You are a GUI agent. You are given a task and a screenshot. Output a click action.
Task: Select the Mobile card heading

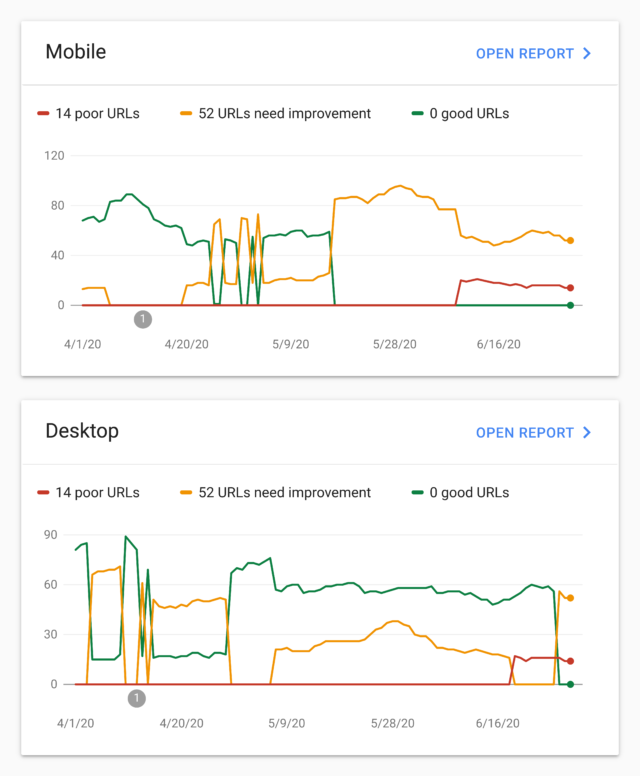(76, 52)
